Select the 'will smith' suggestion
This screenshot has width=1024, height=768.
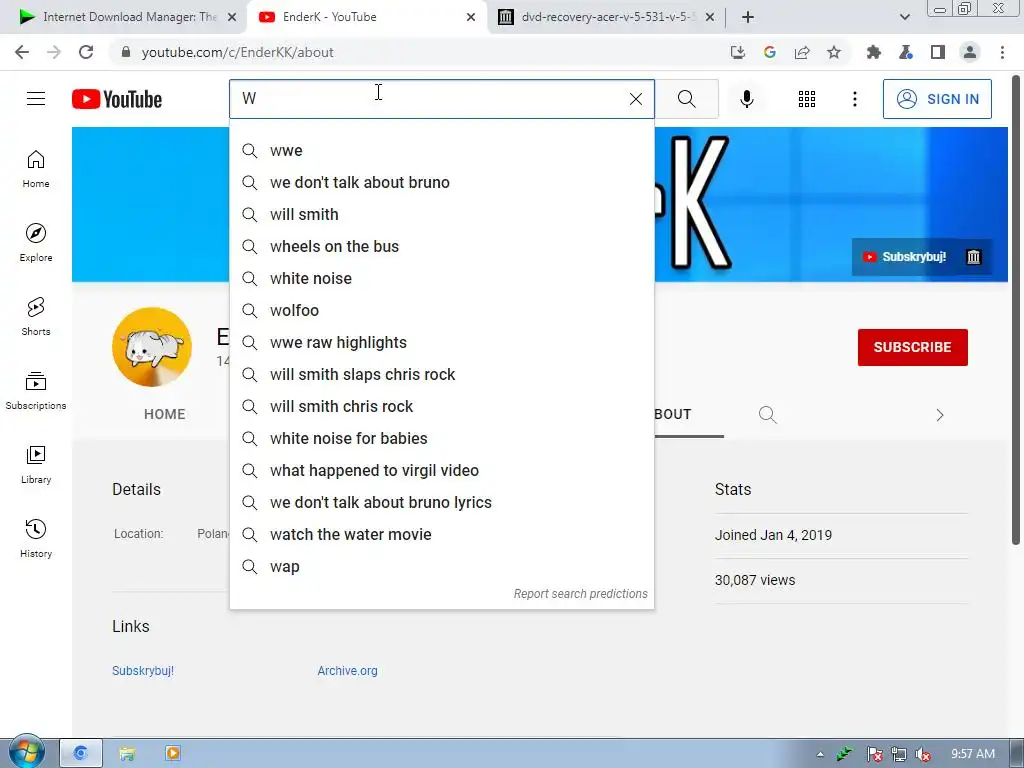point(441,214)
